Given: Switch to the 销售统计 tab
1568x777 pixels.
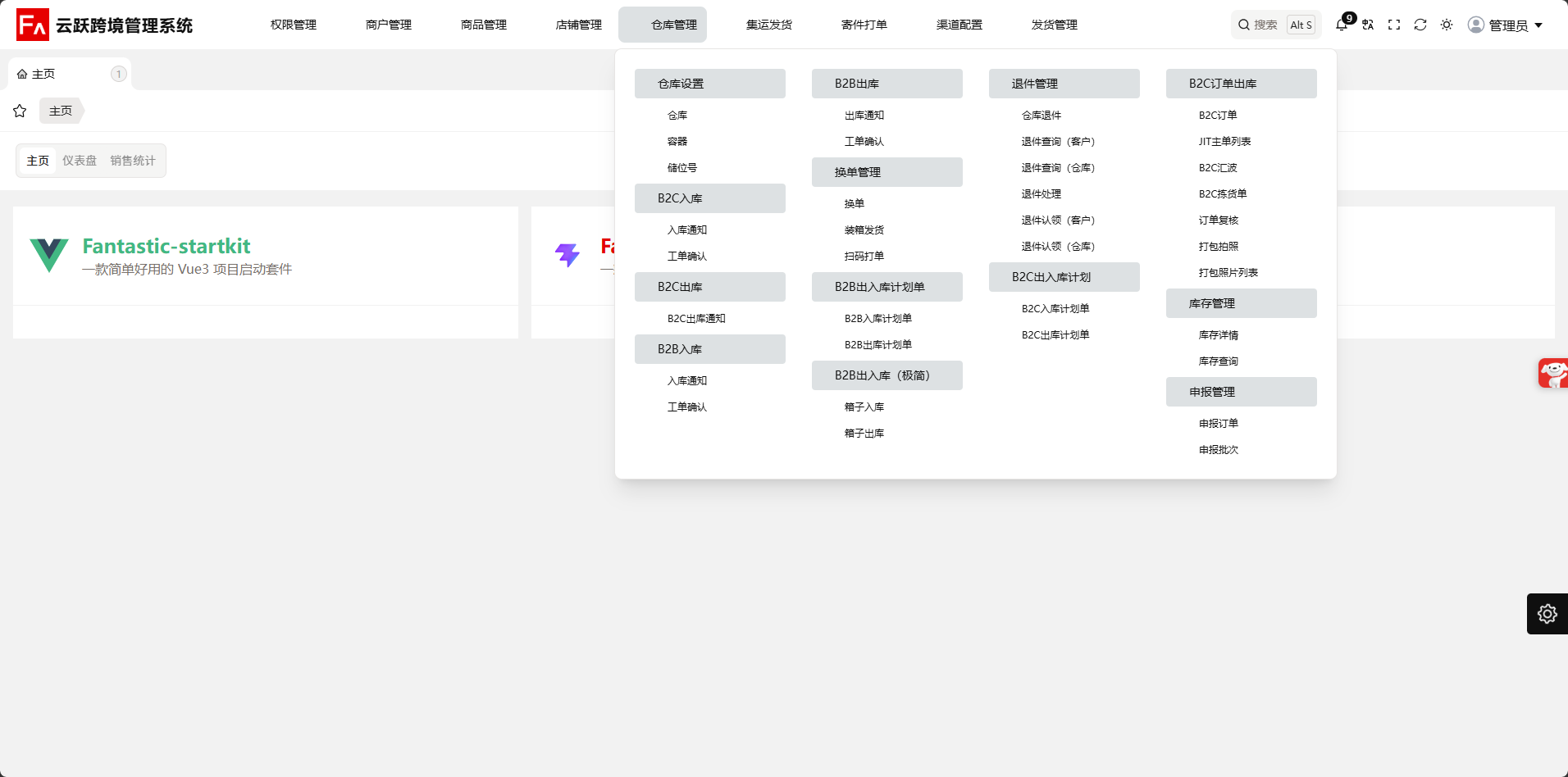Looking at the screenshot, I should (133, 161).
